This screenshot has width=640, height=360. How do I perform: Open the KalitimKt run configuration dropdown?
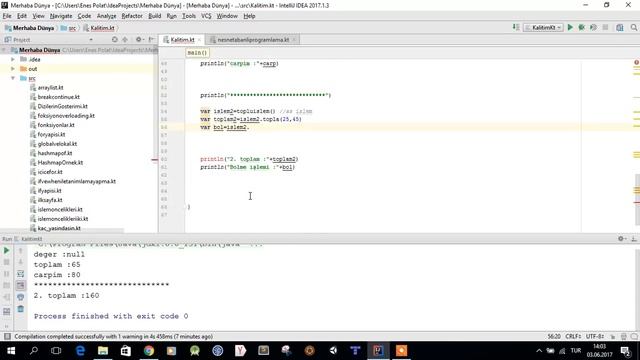(x=543, y=27)
